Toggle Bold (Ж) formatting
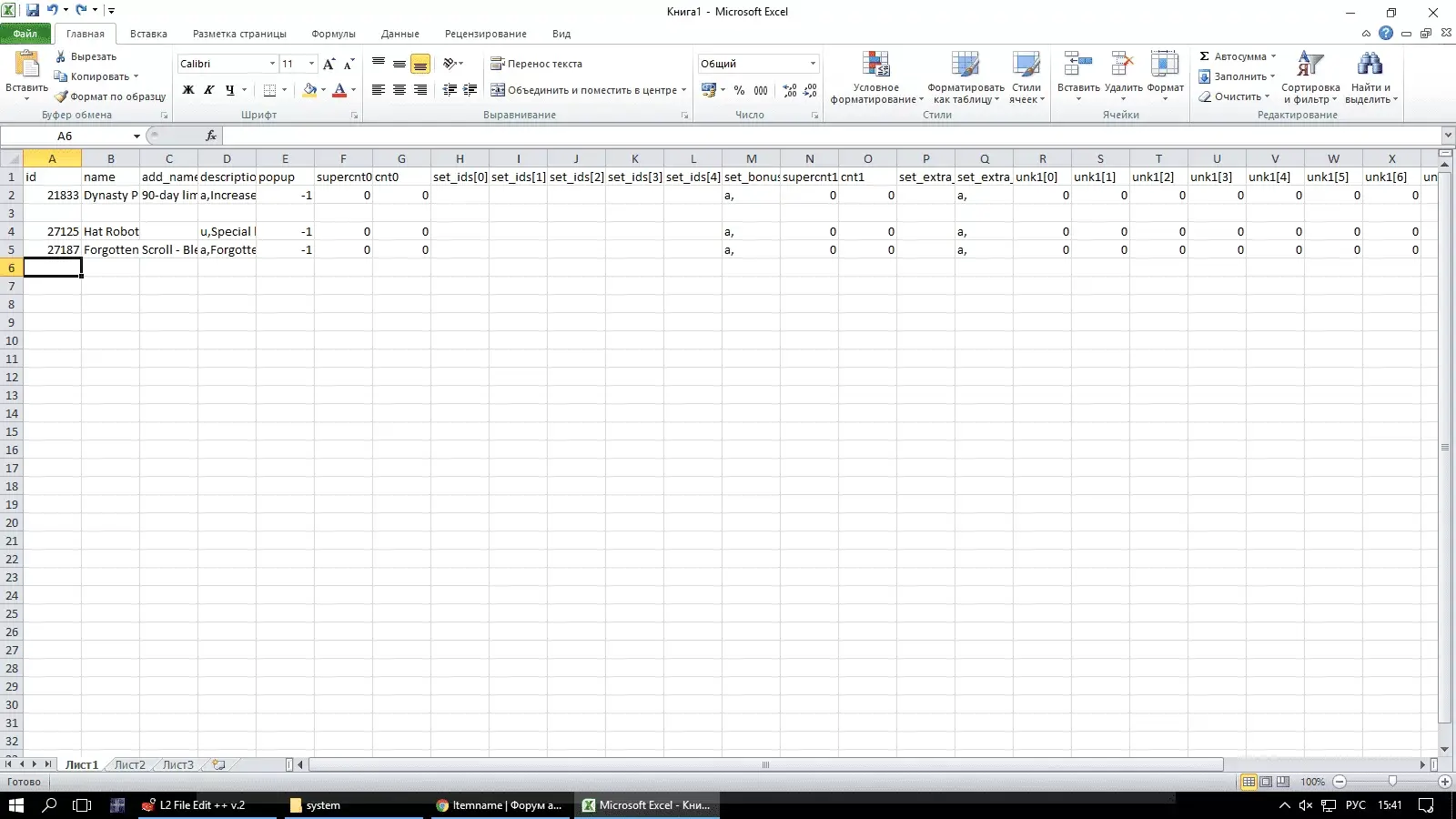Screen dimensions: 1456x819 pyautogui.click(x=188, y=90)
